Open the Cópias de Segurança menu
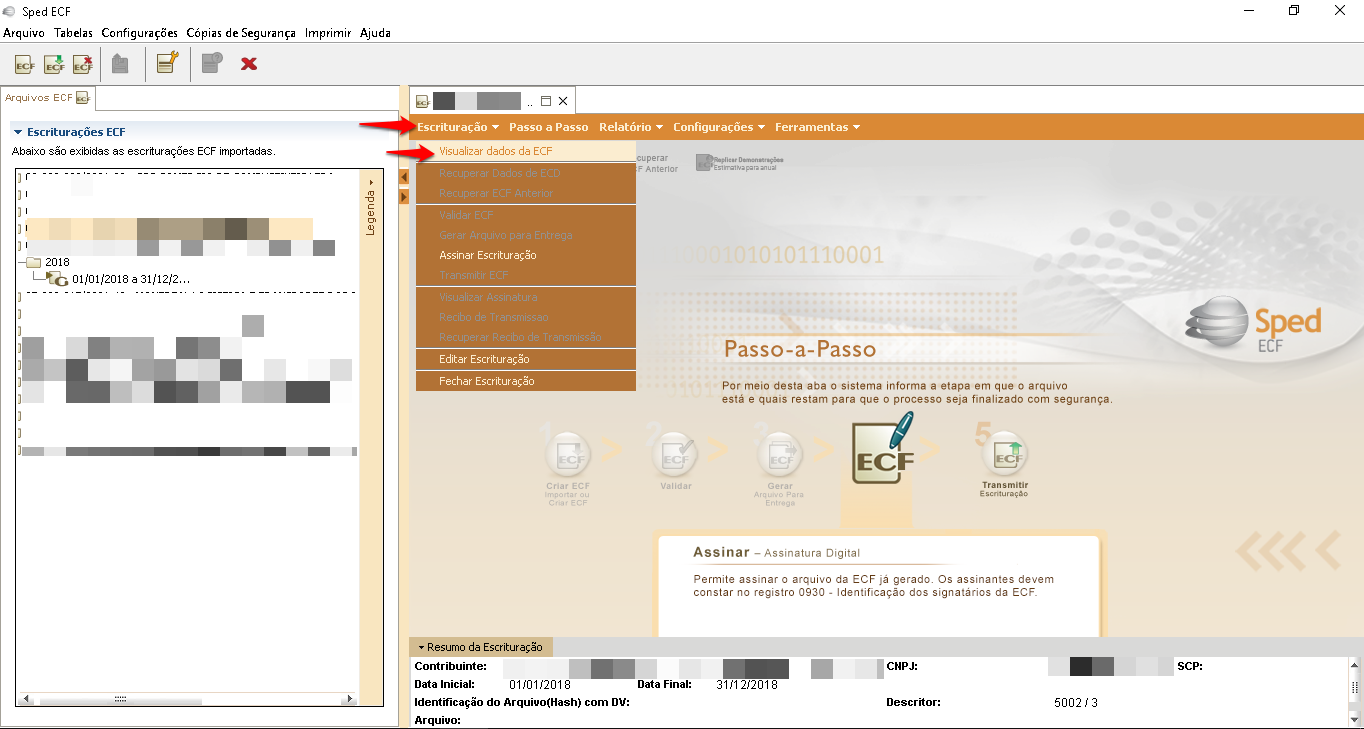The image size is (1364, 729). pos(241,33)
